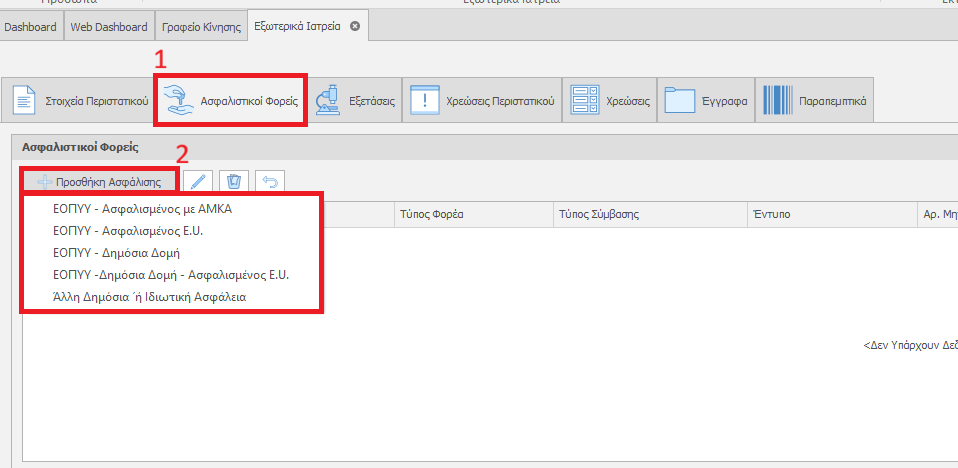Switch to the Γραφείο Κίνησης tab
958x468 pixels.
(198, 27)
